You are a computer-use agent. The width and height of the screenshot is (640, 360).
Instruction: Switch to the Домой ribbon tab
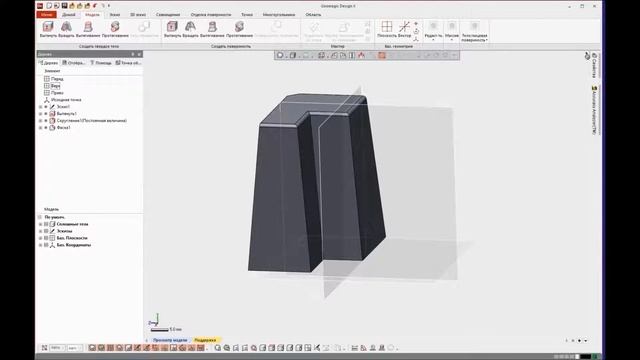click(x=69, y=15)
